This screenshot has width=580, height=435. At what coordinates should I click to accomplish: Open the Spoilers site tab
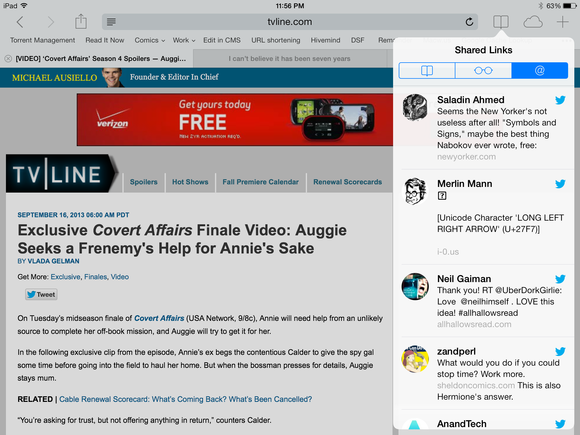pyautogui.click(x=144, y=182)
